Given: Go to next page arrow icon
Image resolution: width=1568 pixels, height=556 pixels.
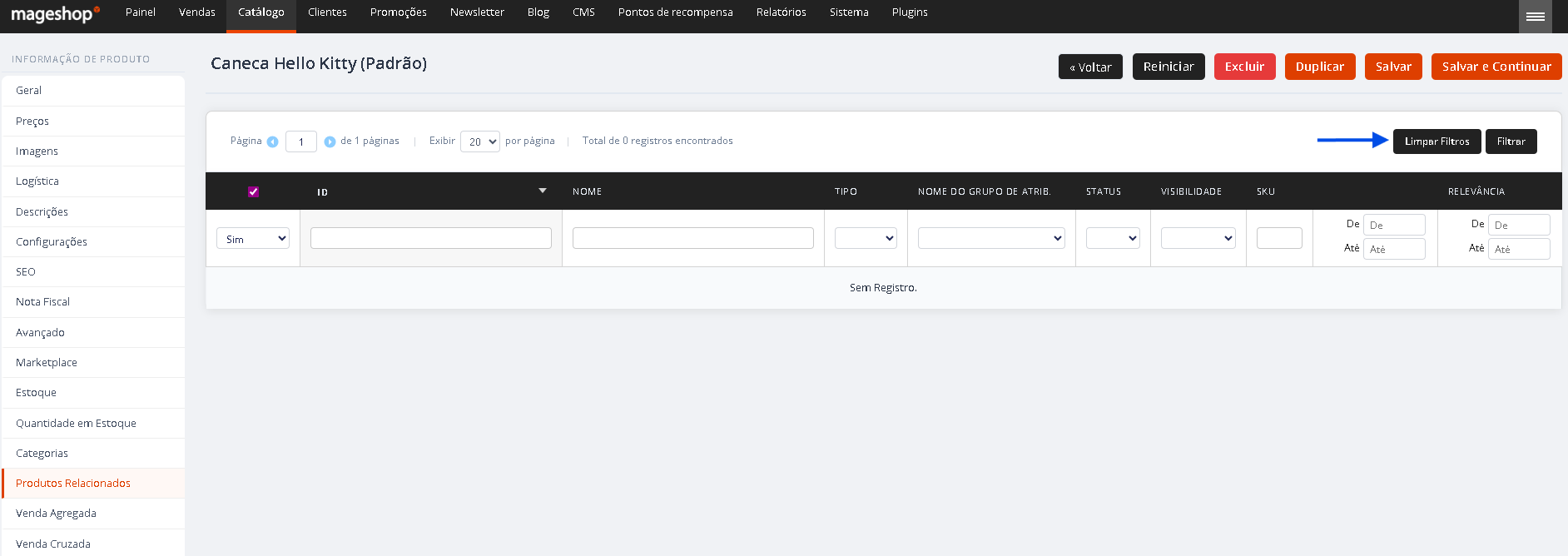Looking at the screenshot, I should coord(330,141).
